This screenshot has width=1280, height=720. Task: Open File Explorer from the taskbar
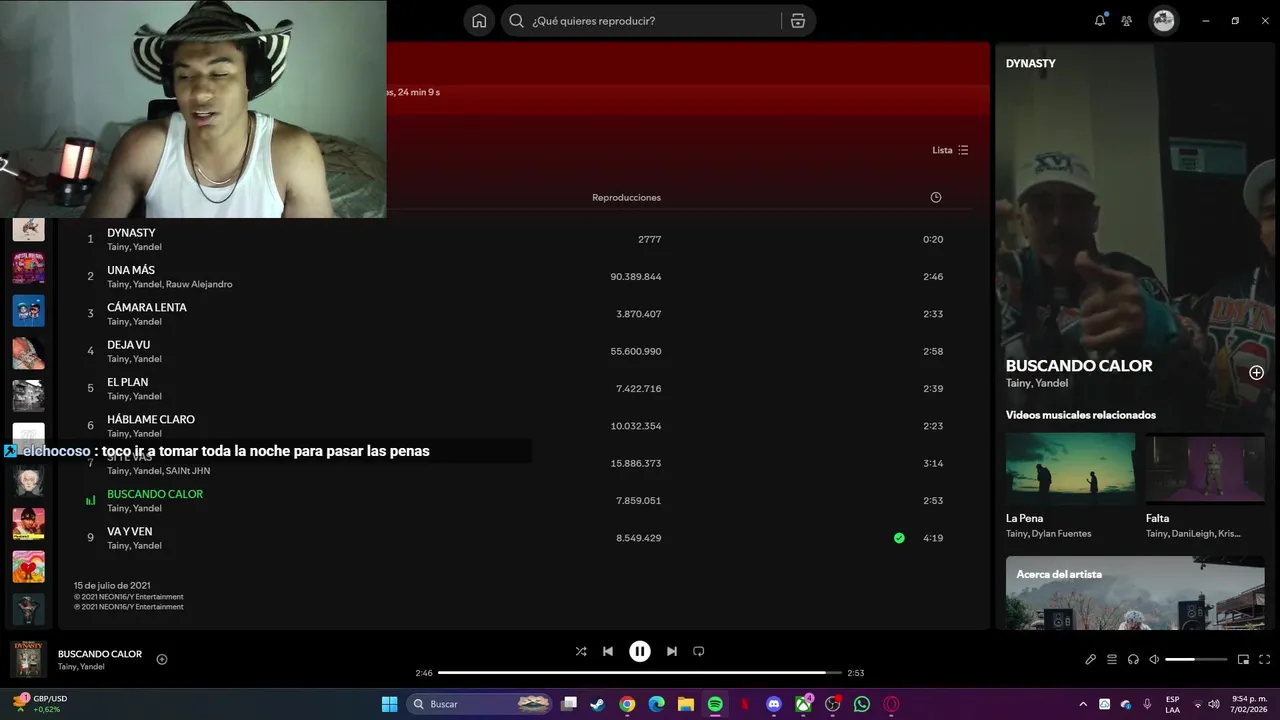point(686,704)
